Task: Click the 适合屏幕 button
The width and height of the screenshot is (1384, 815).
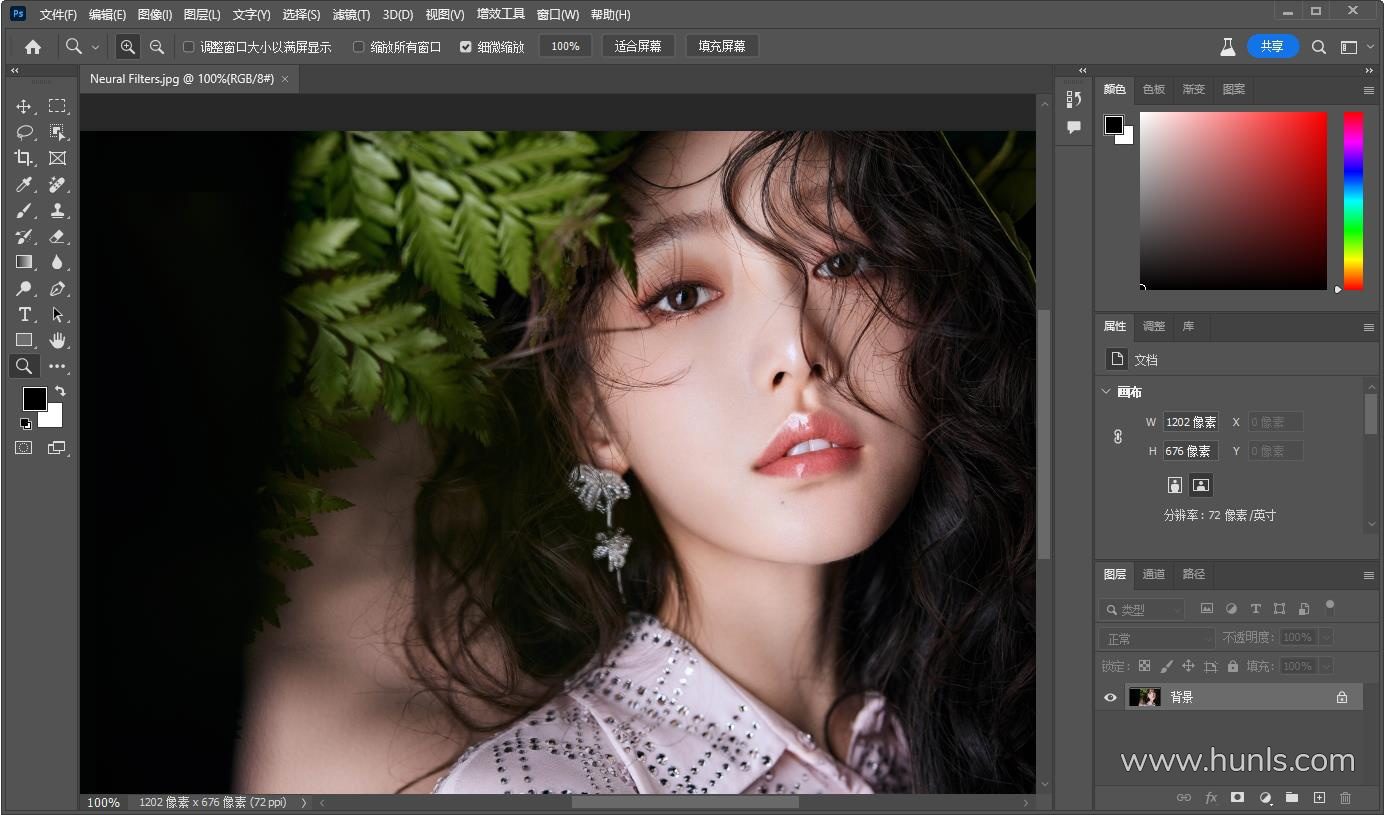Action: click(x=638, y=46)
